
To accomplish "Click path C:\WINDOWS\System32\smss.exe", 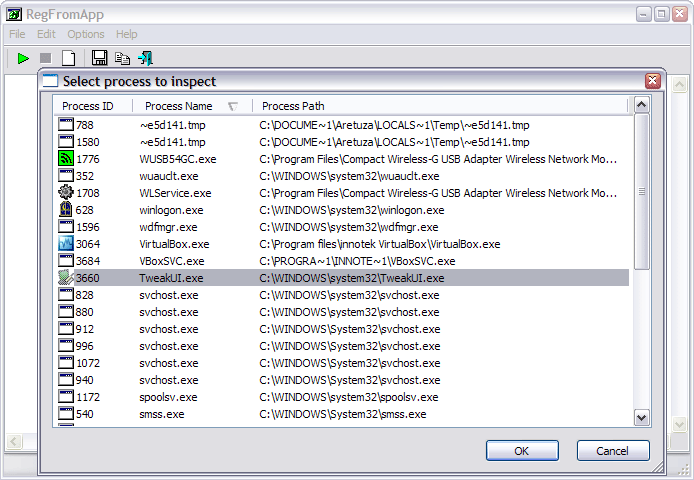I will point(343,414).
